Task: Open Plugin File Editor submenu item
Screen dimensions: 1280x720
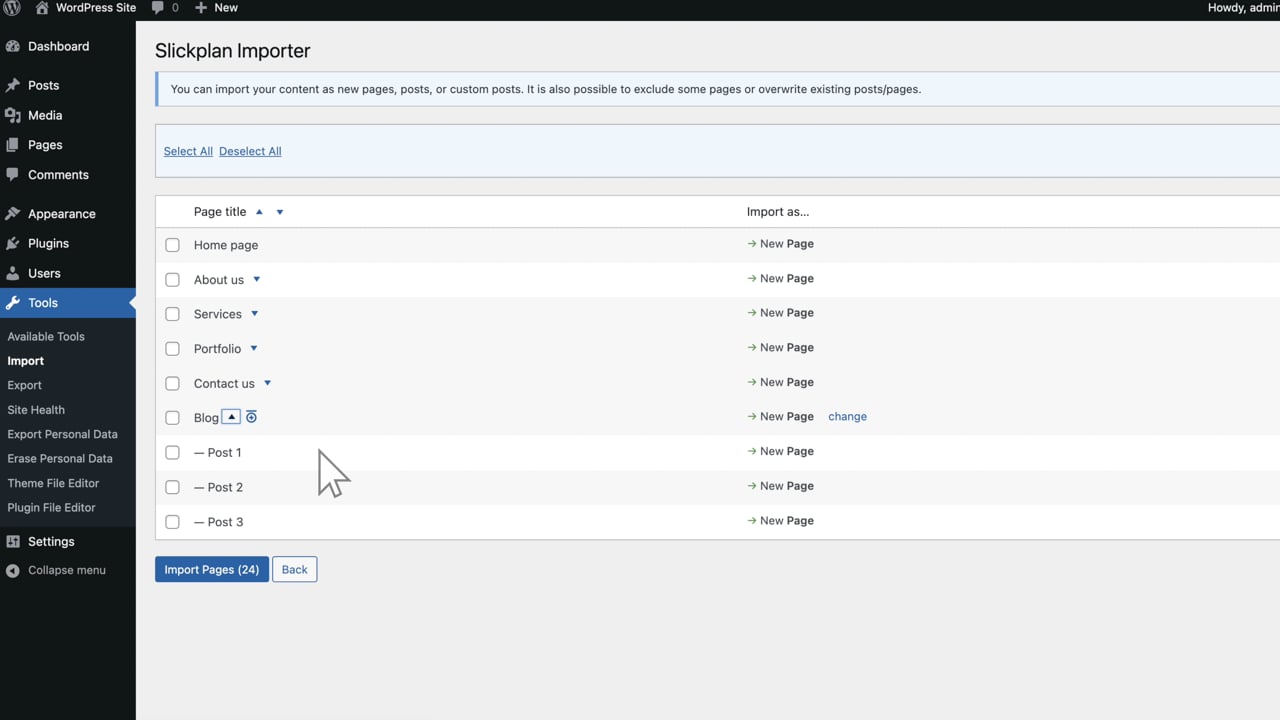Action: 51,507
